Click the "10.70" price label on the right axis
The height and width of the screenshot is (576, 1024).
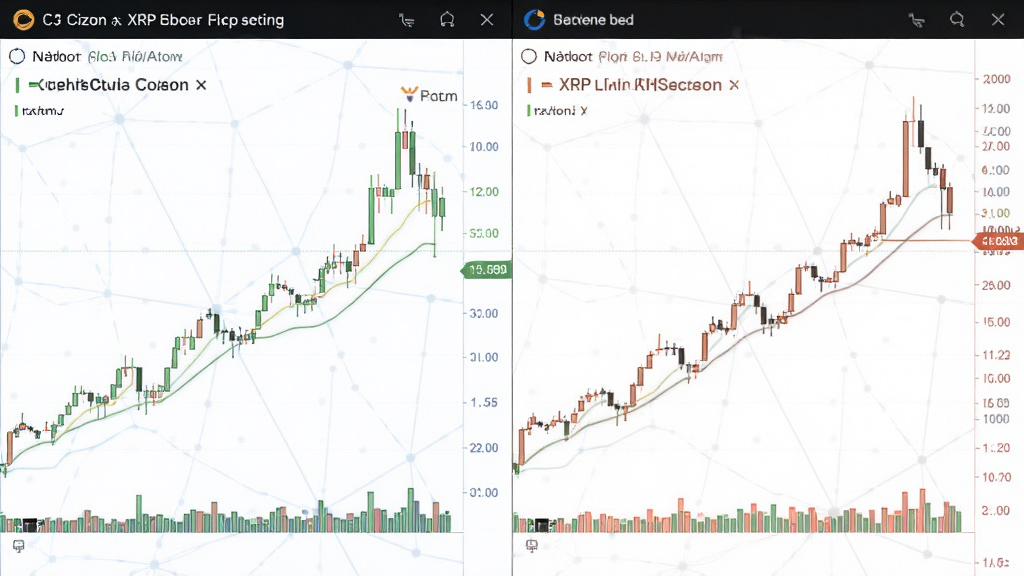coord(997,477)
